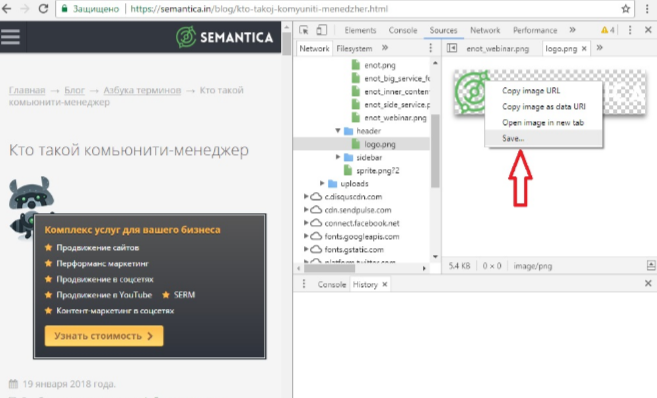Open DevTools warnings counter showing 4

(x=607, y=30)
